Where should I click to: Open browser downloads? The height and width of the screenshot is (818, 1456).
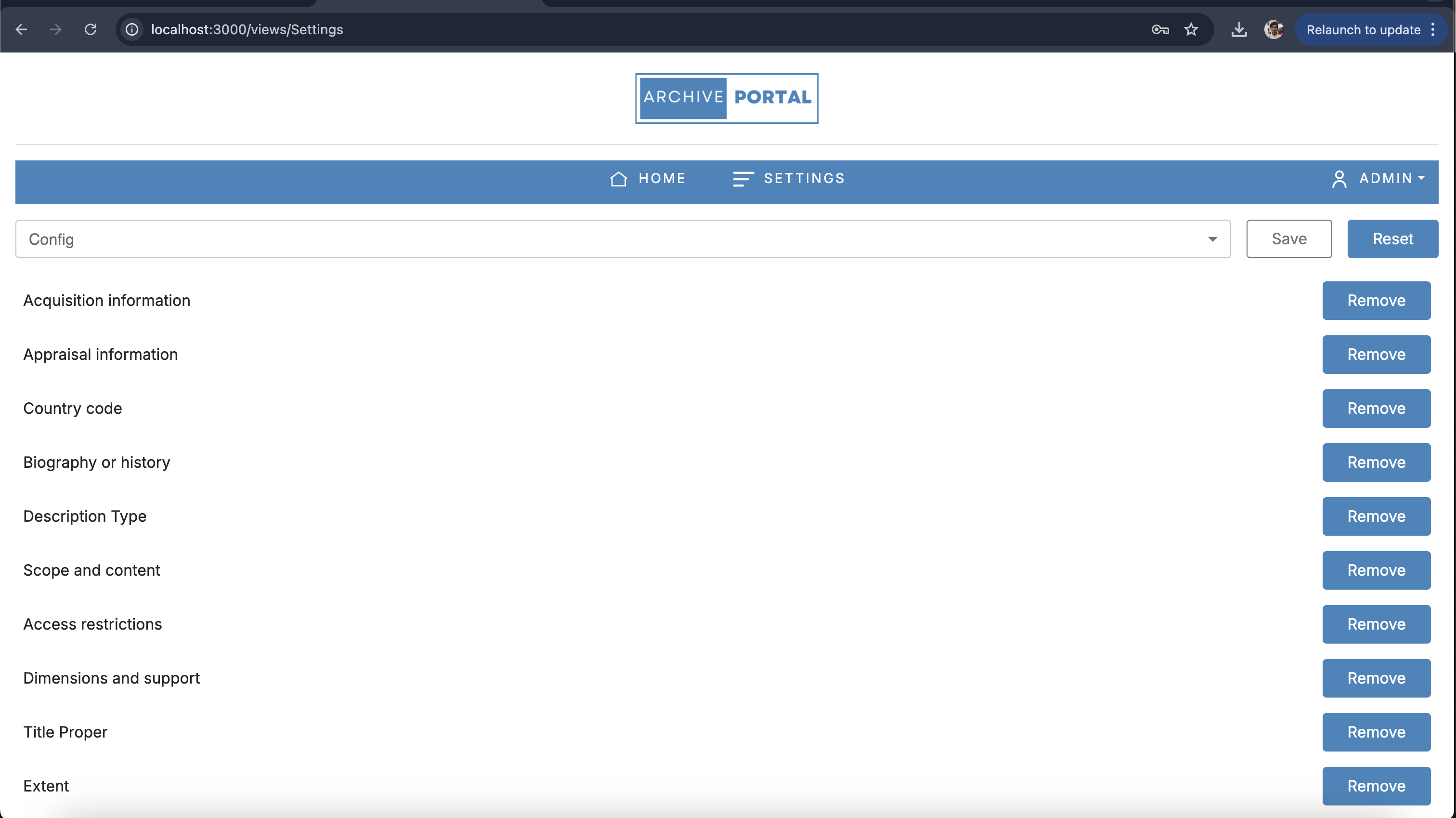click(x=1239, y=29)
